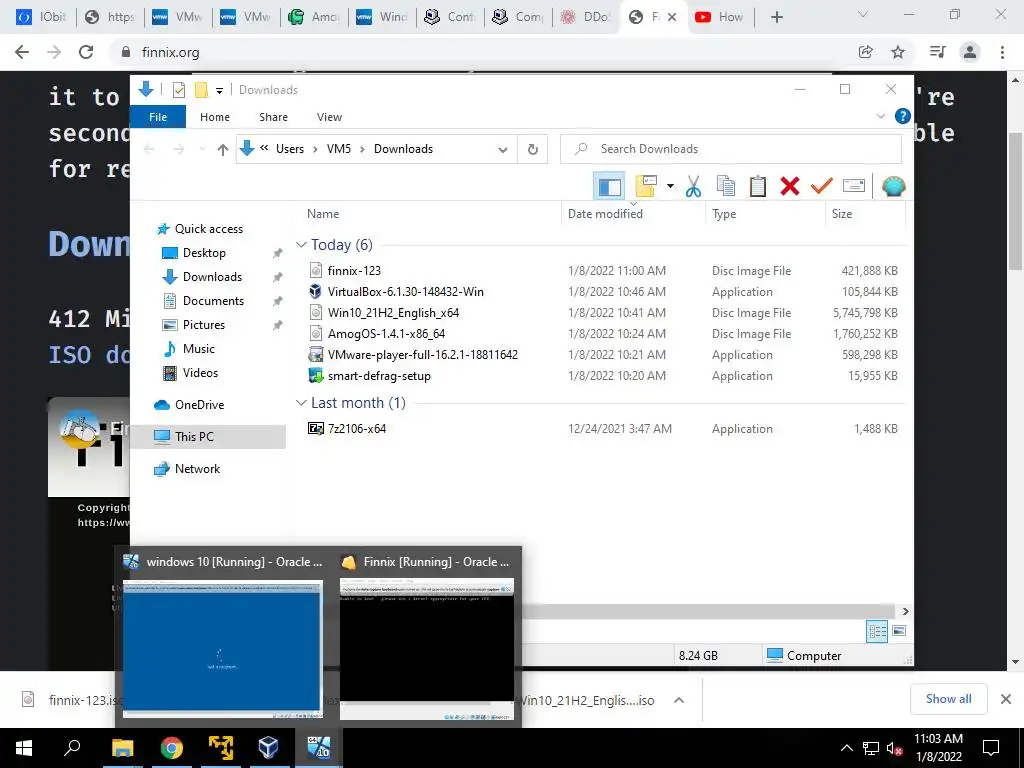Select This PC in navigation pane
1024x768 pixels.
[194, 436]
